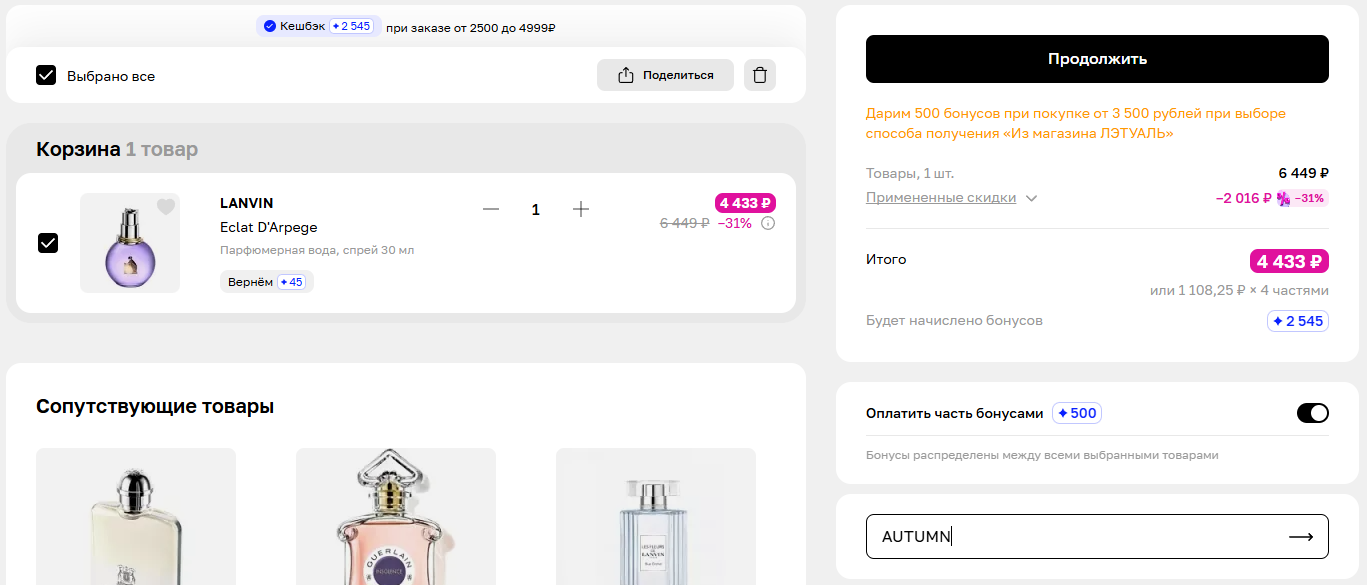The width and height of the screenshot is (1367, 585).
Task: Open the blue Lanvin bottle related product
Action: 656,516
